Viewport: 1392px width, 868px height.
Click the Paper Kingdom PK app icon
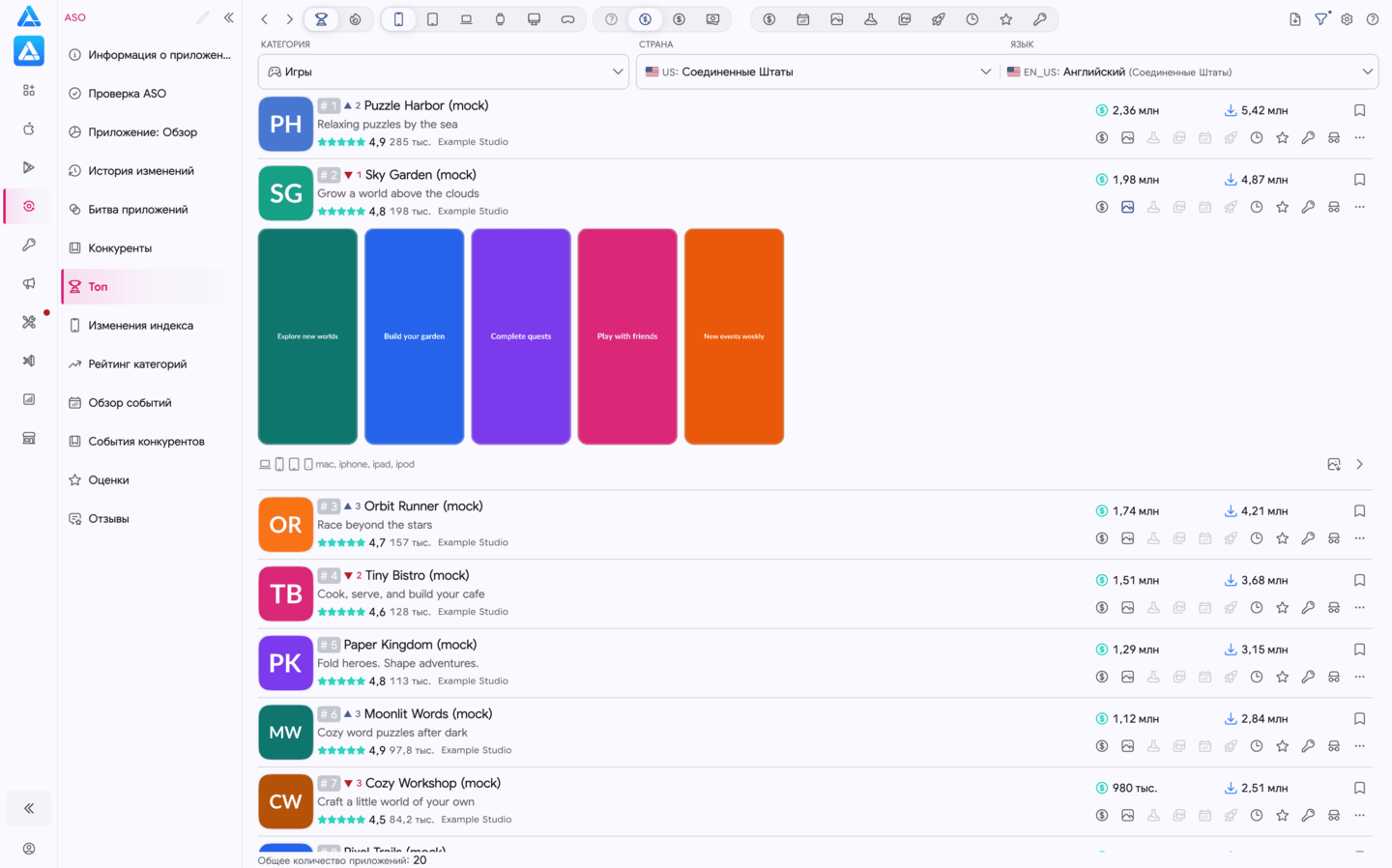[285, 663]
